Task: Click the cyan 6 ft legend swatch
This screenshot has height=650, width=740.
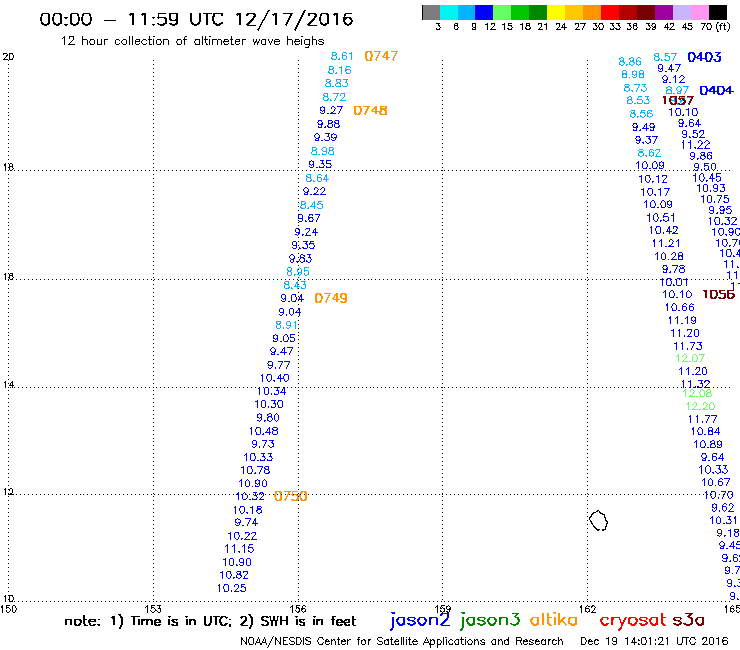Action: [x=449, y=12]
